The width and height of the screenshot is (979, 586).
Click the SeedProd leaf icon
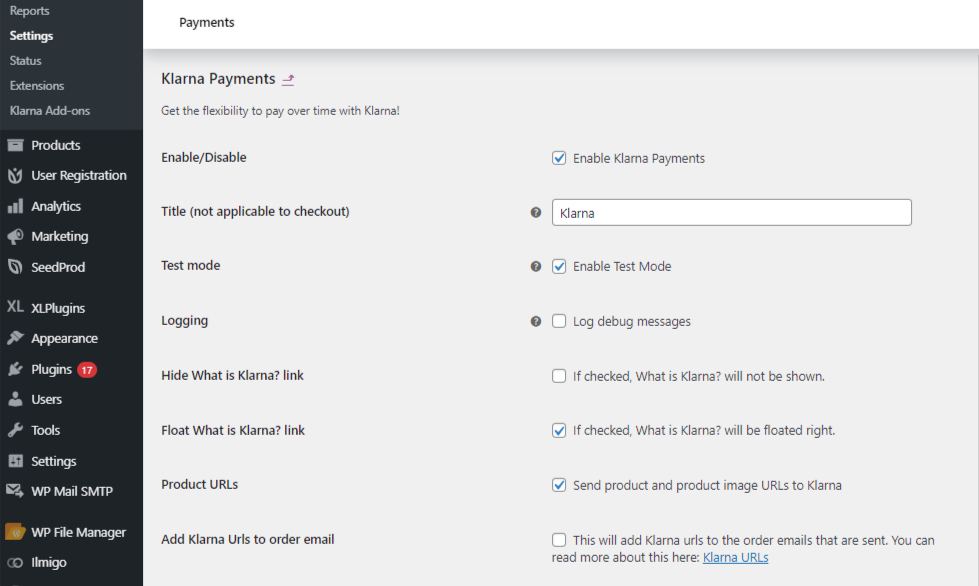(15, 267)
